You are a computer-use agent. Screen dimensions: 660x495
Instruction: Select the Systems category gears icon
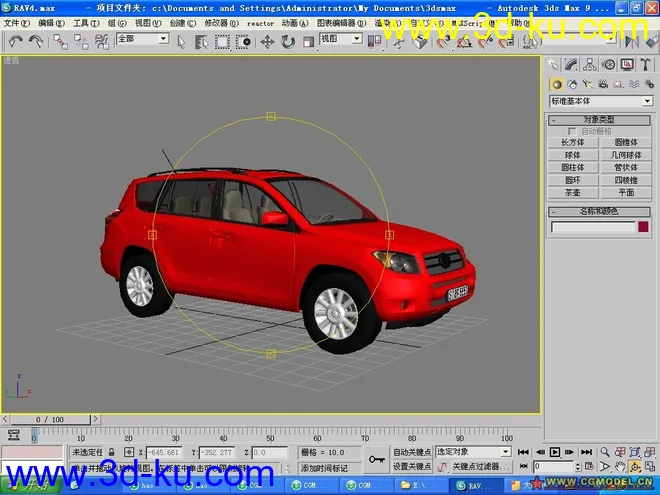(x=649, y=85)
